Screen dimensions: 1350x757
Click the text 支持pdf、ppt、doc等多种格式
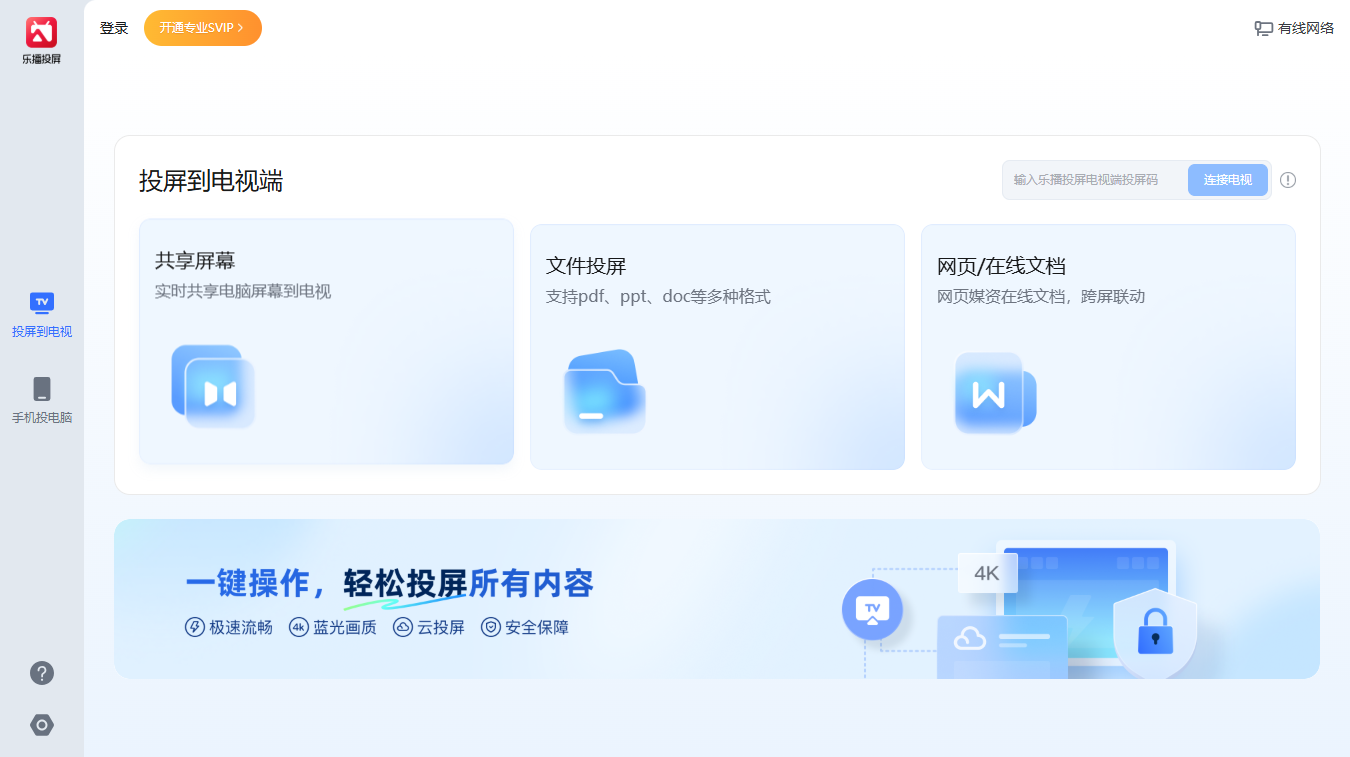658,296
